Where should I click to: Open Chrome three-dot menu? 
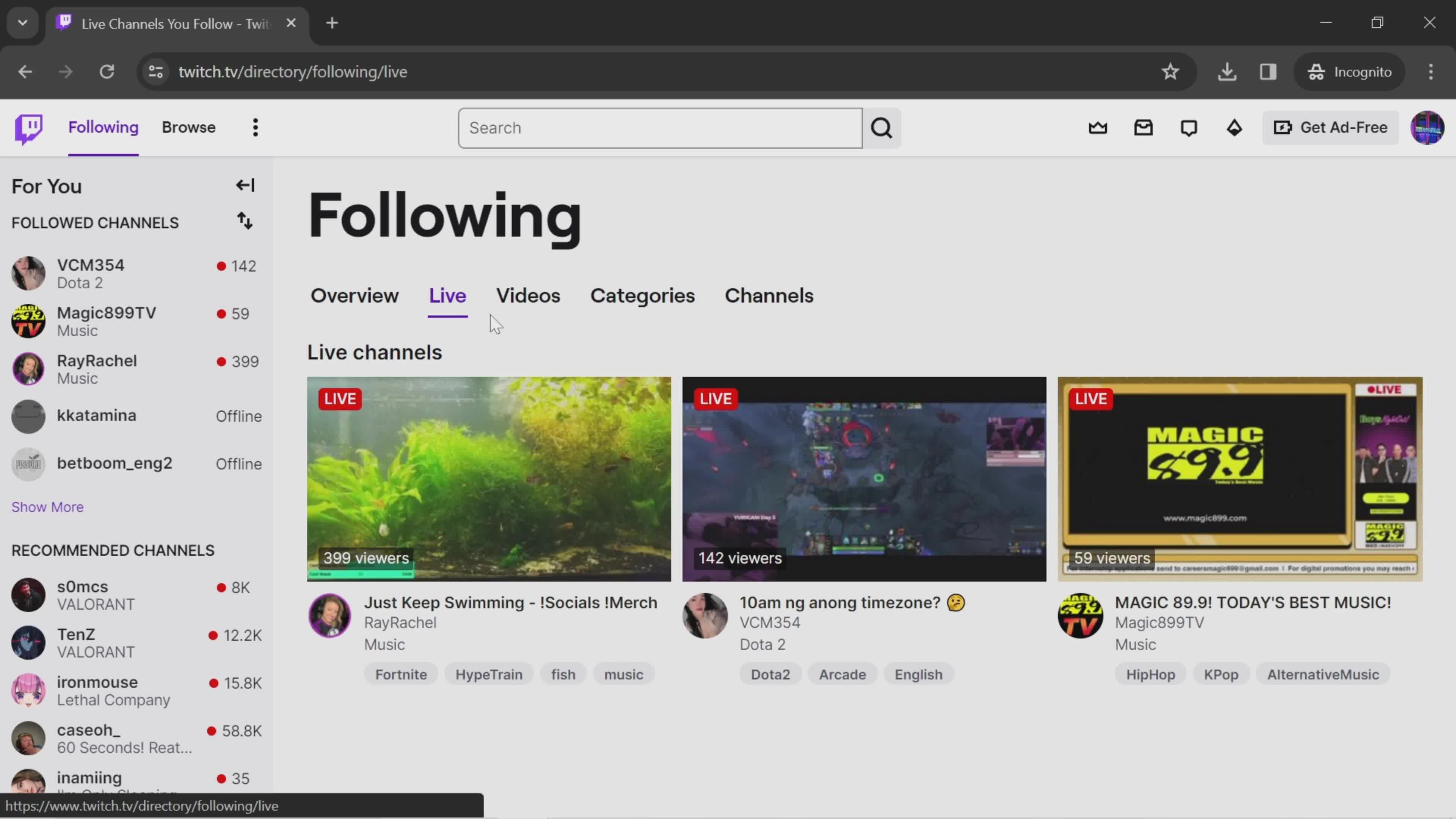(1431, 72)
